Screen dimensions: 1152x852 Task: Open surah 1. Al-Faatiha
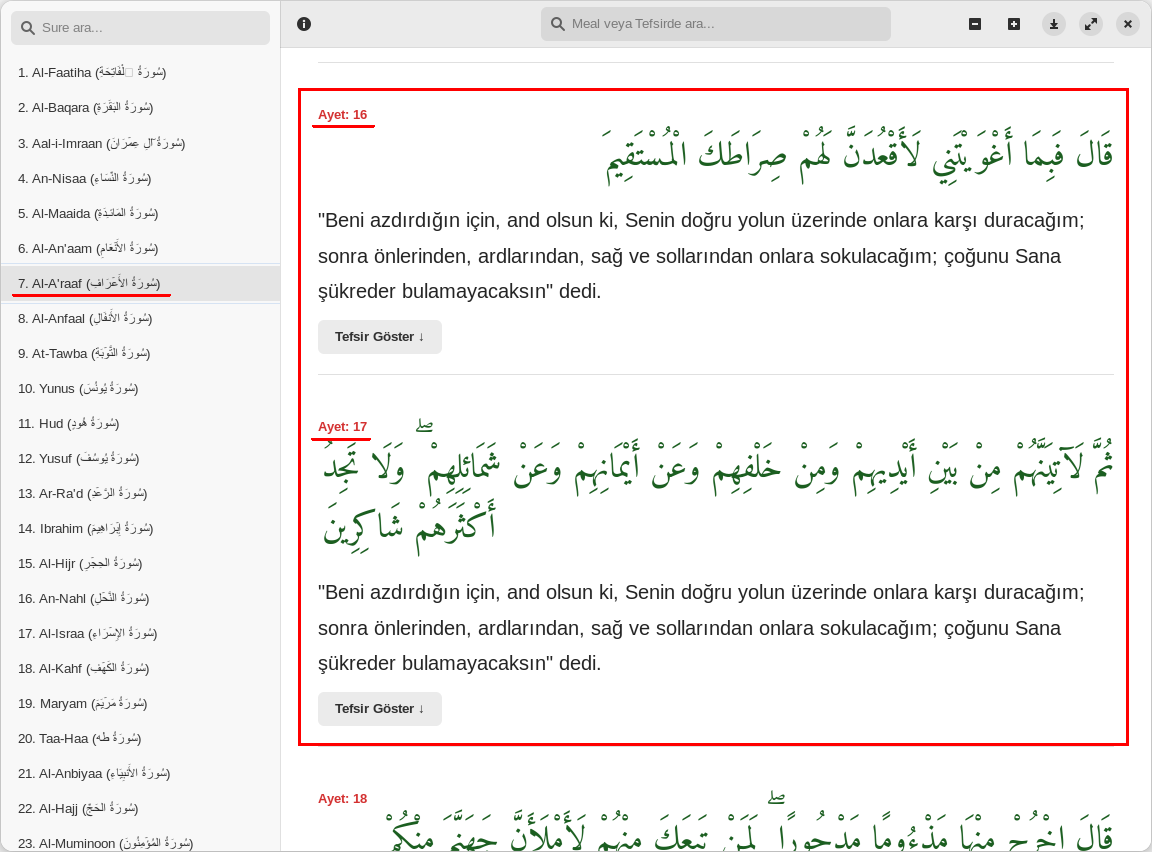pos(92,72)
